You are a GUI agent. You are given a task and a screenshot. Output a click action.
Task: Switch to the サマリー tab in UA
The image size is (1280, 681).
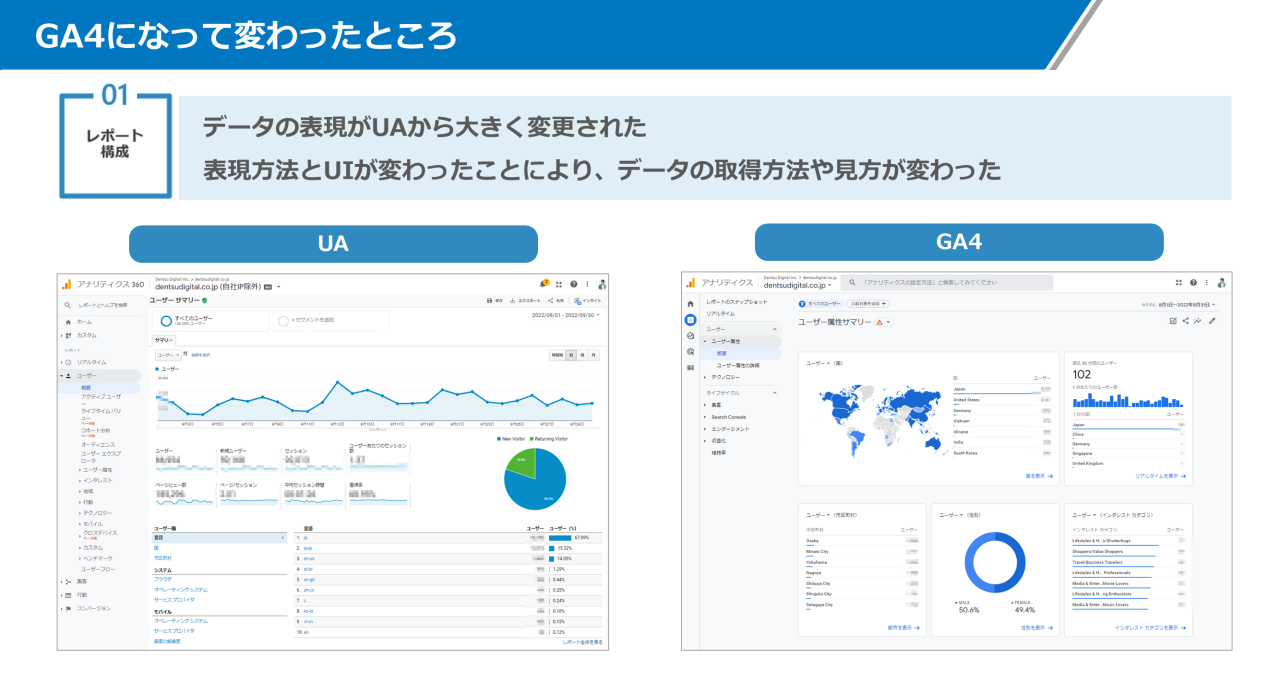[x=164, y=340]
